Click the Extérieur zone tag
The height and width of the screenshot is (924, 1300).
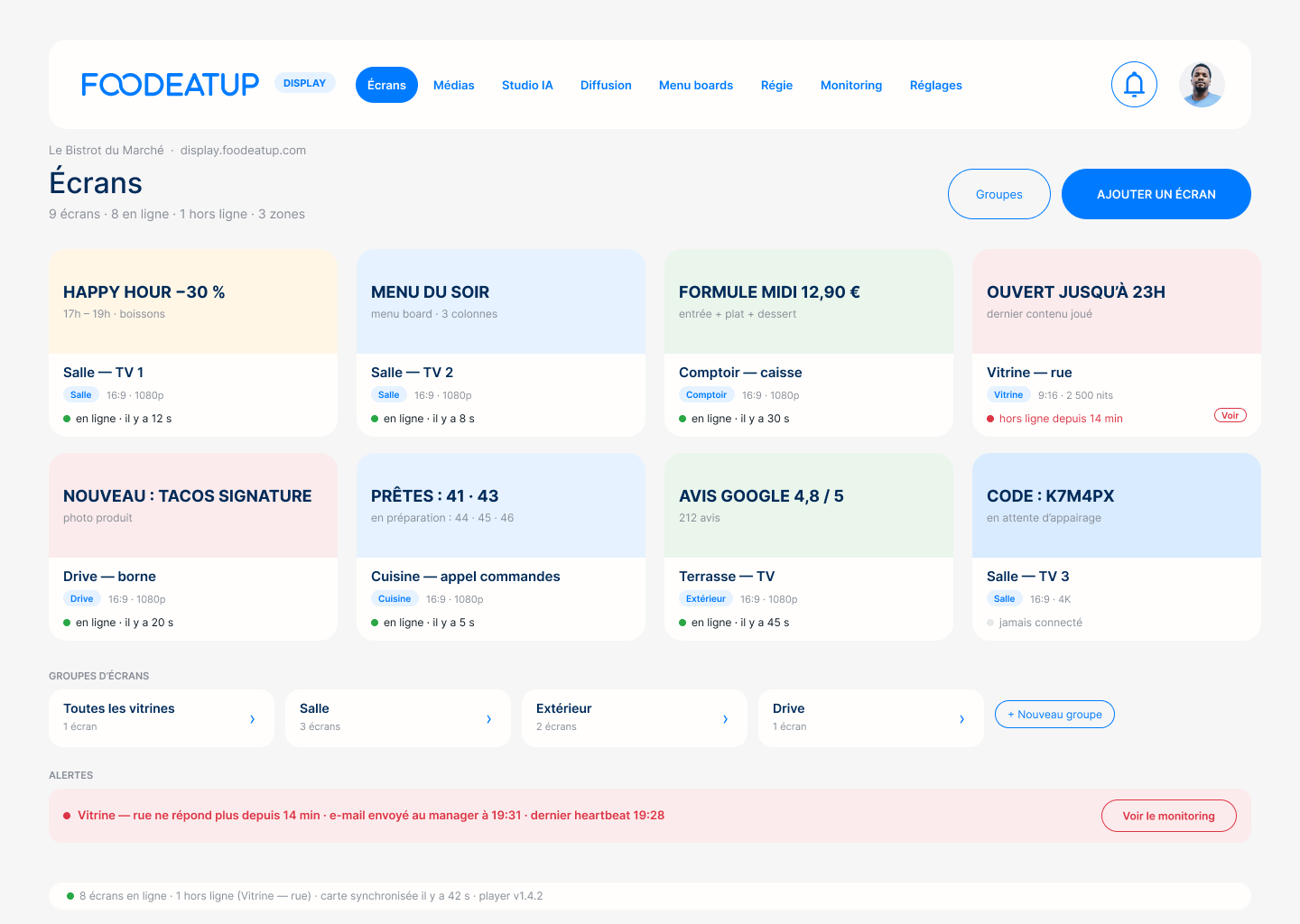(x=706, y=599)
